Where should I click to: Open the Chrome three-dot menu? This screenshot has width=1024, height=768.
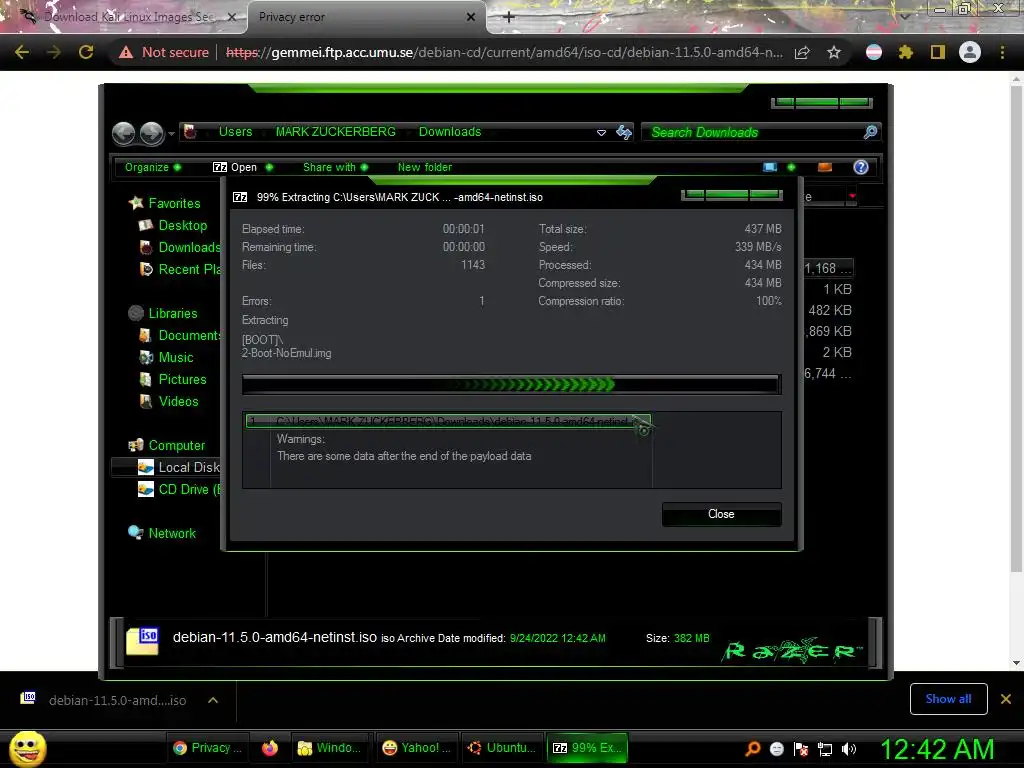pyautogui.click(x=1002, y=52)
